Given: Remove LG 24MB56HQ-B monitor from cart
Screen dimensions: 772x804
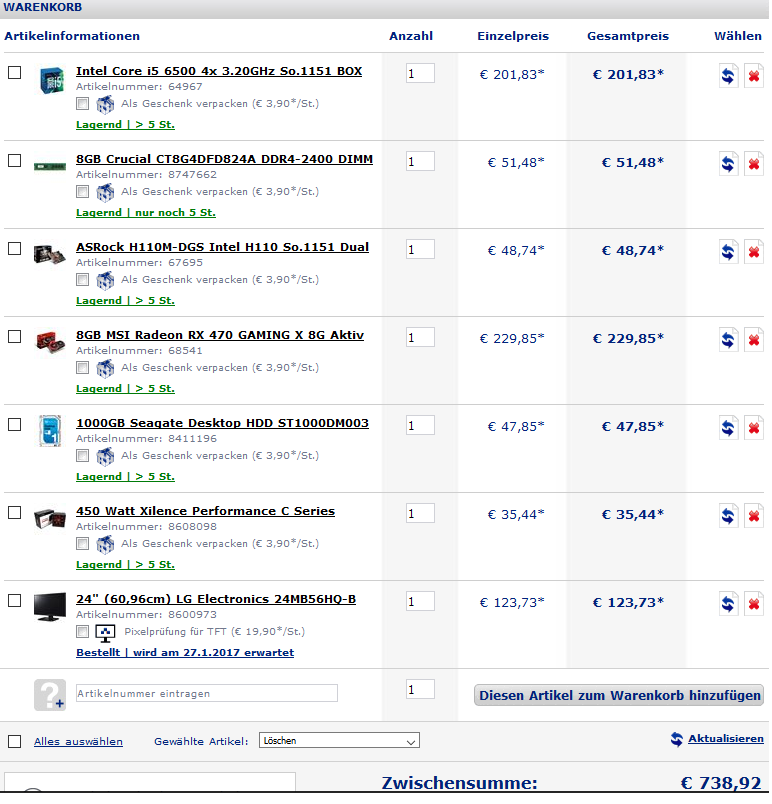Looking at the screenshot, I should coord(754,604).
